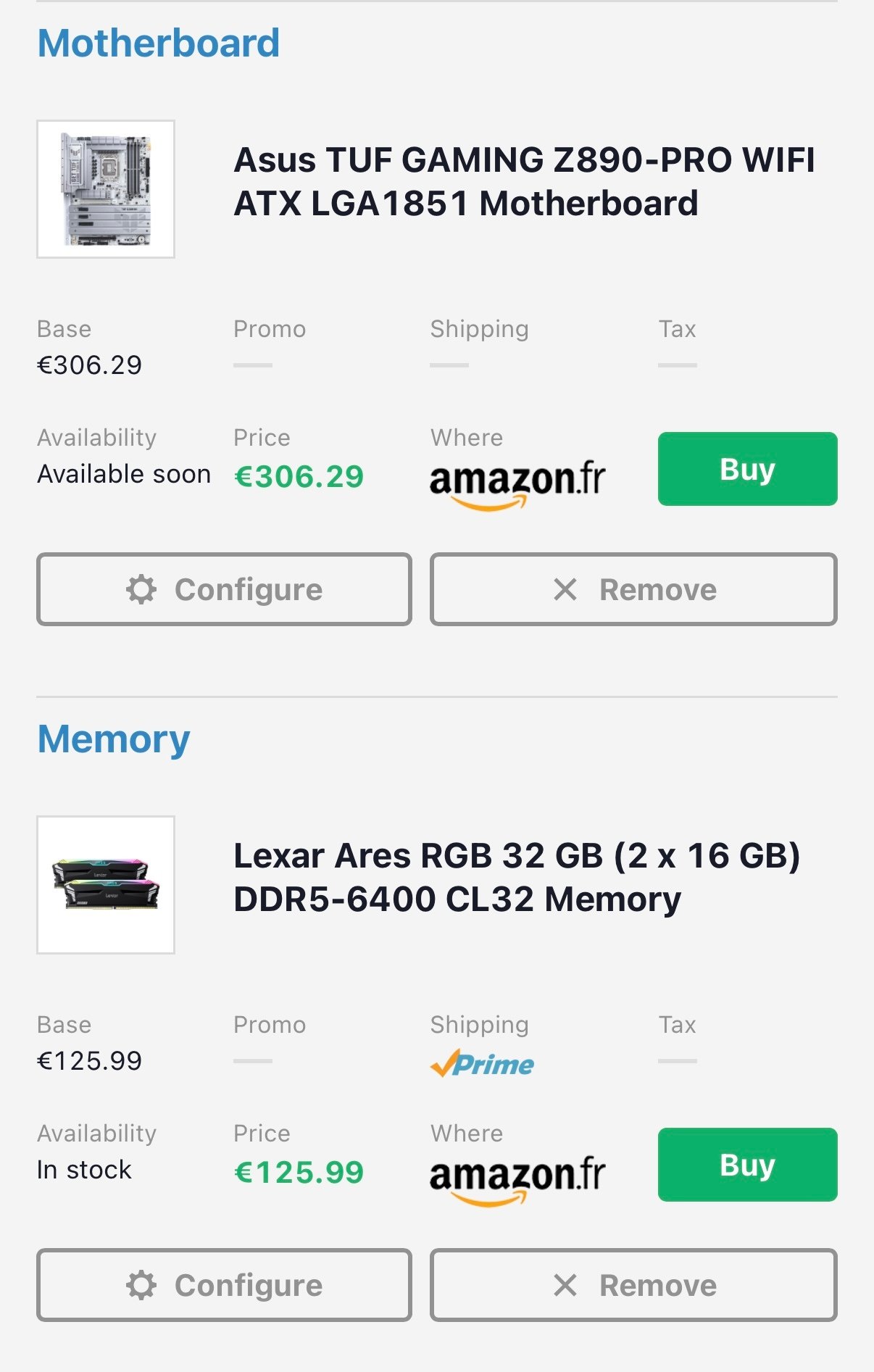
Task: Click the green €306.29 price link
Action: tap(299, 476)
